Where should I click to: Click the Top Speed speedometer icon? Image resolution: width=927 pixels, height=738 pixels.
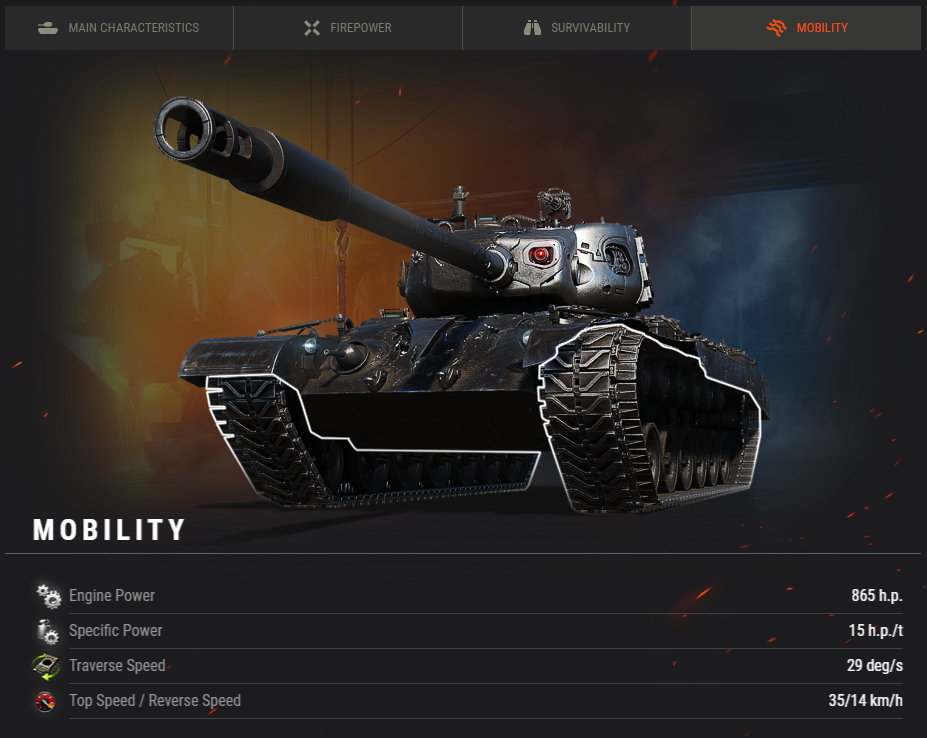45,701
